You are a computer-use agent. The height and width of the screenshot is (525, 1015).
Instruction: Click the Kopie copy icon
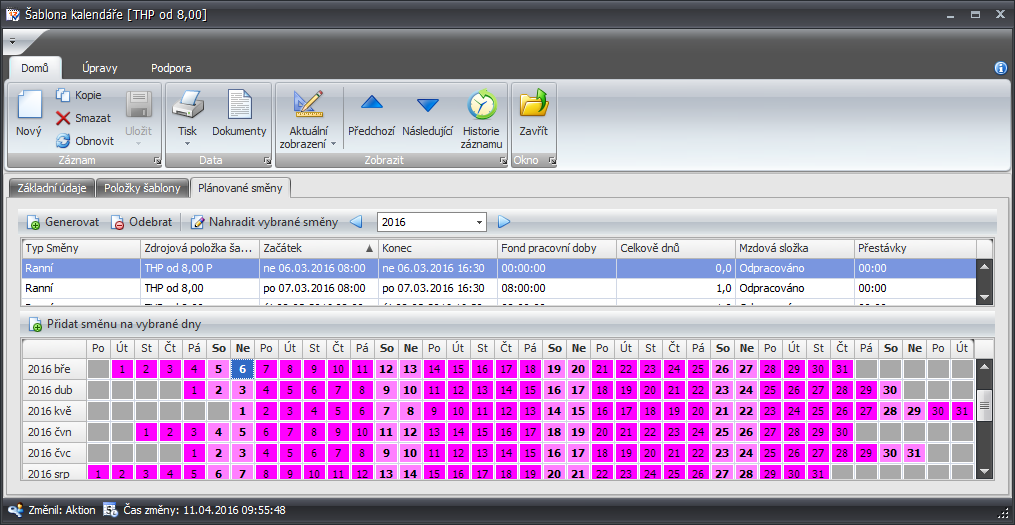coord(64,96)
